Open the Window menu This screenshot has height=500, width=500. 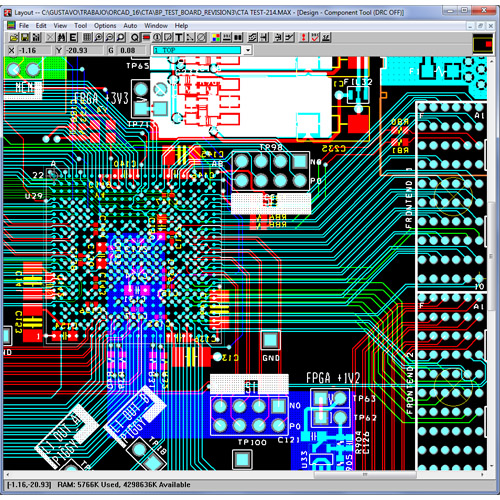[156, 26]
